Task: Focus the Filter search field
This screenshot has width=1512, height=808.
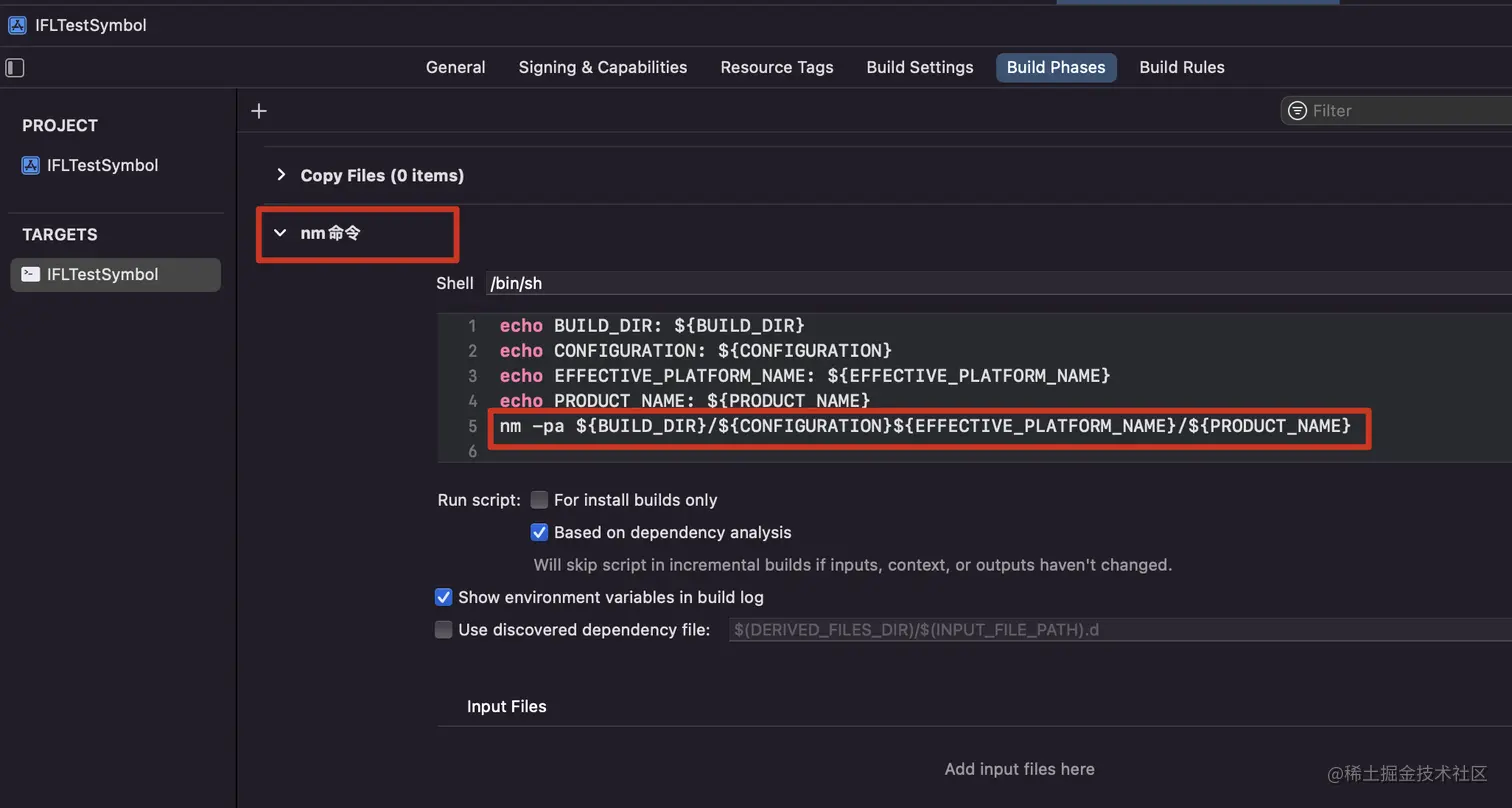Action: click(x=1396, y=110)
